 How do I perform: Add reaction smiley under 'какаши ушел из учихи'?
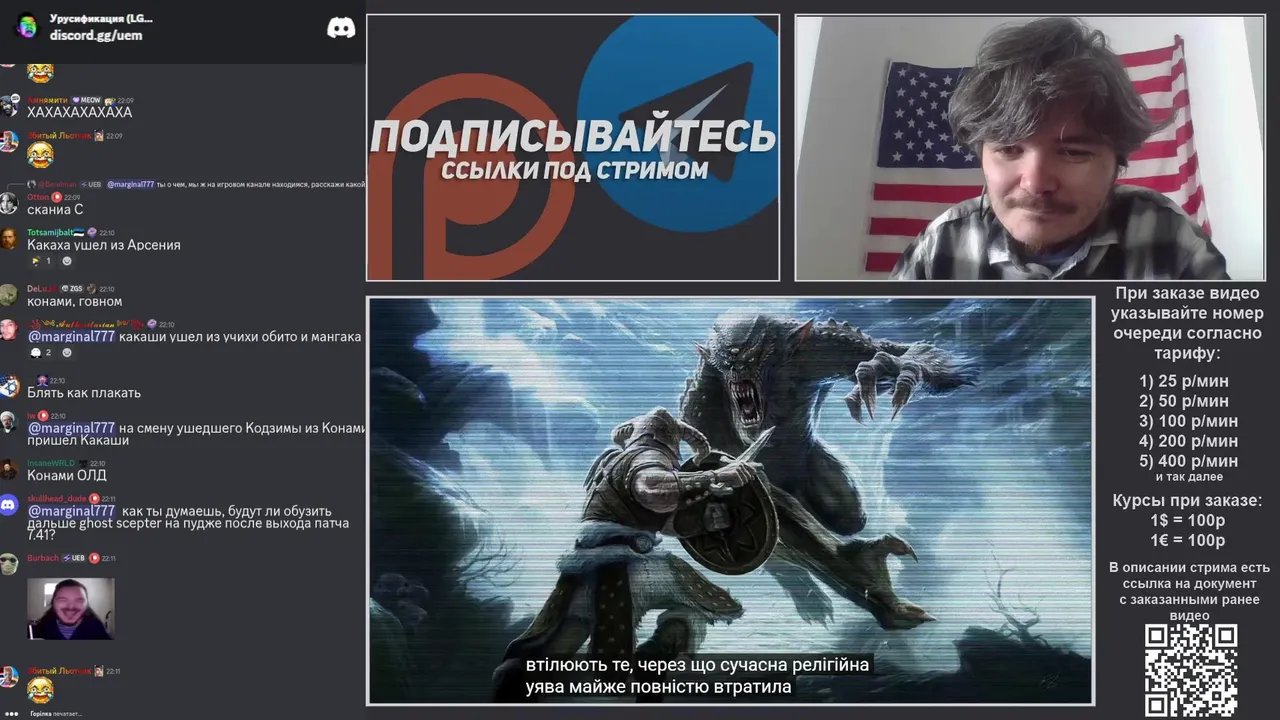[67, 352]
